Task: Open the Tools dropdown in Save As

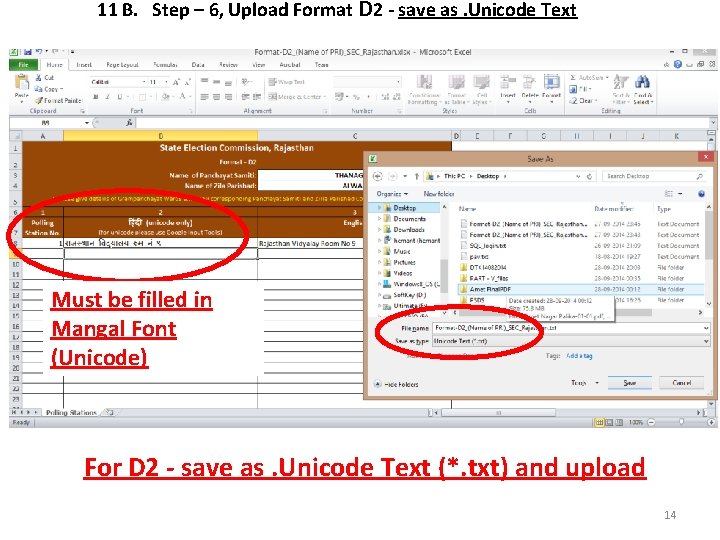Action: (x=585, y=382)
